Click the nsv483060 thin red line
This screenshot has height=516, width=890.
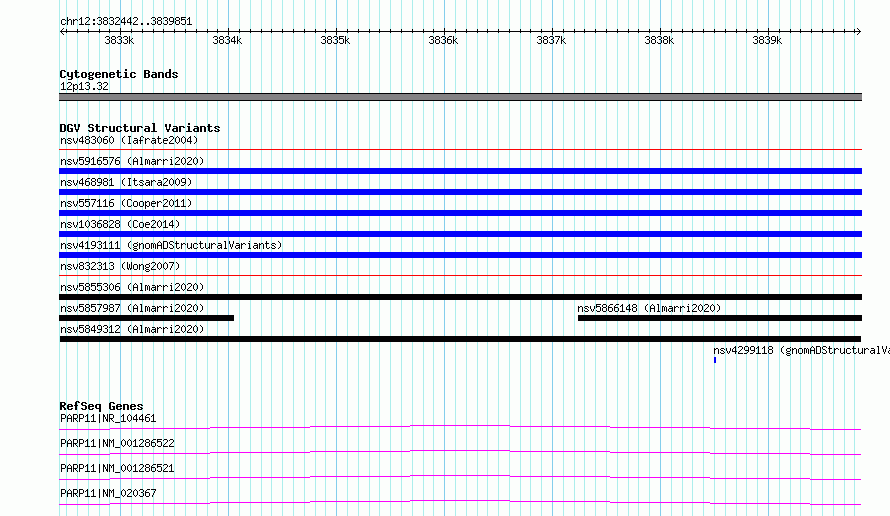(460, 150)
